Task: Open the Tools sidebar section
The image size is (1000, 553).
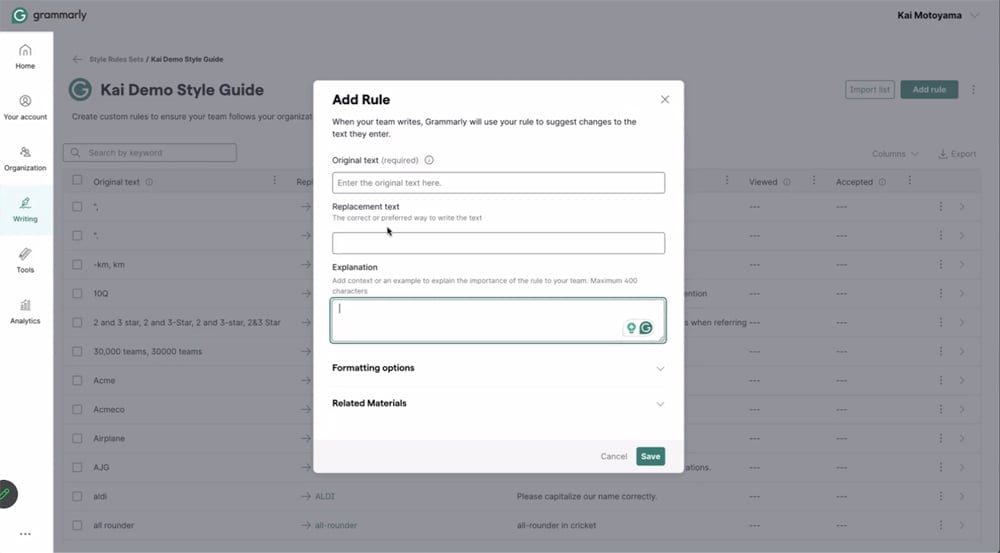Action: pos(26,261)
